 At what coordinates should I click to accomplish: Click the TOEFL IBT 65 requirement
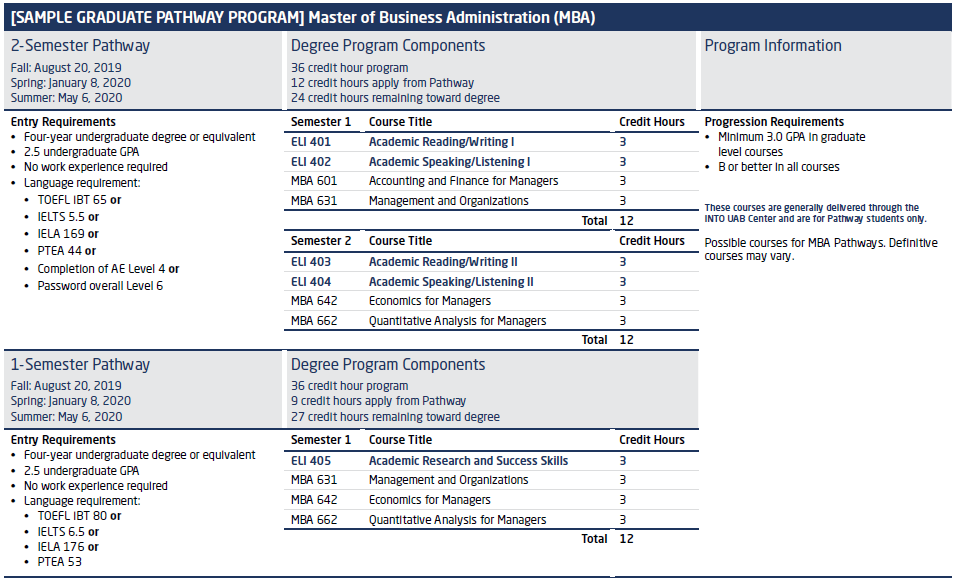(79, 200)
